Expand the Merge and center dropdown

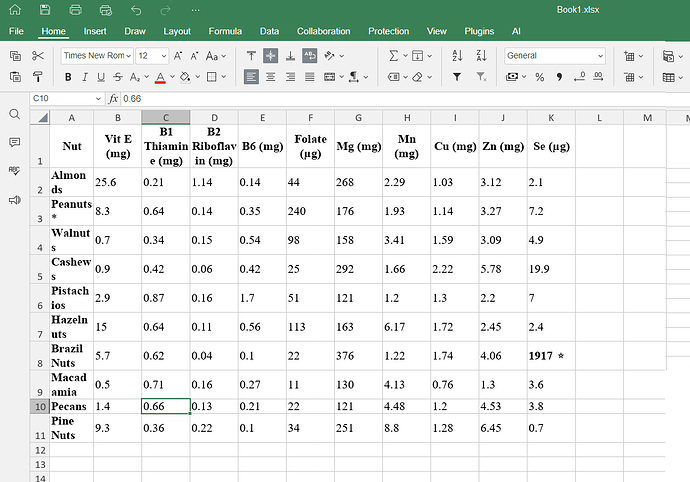pyautogui.click(x=341, y=77)
